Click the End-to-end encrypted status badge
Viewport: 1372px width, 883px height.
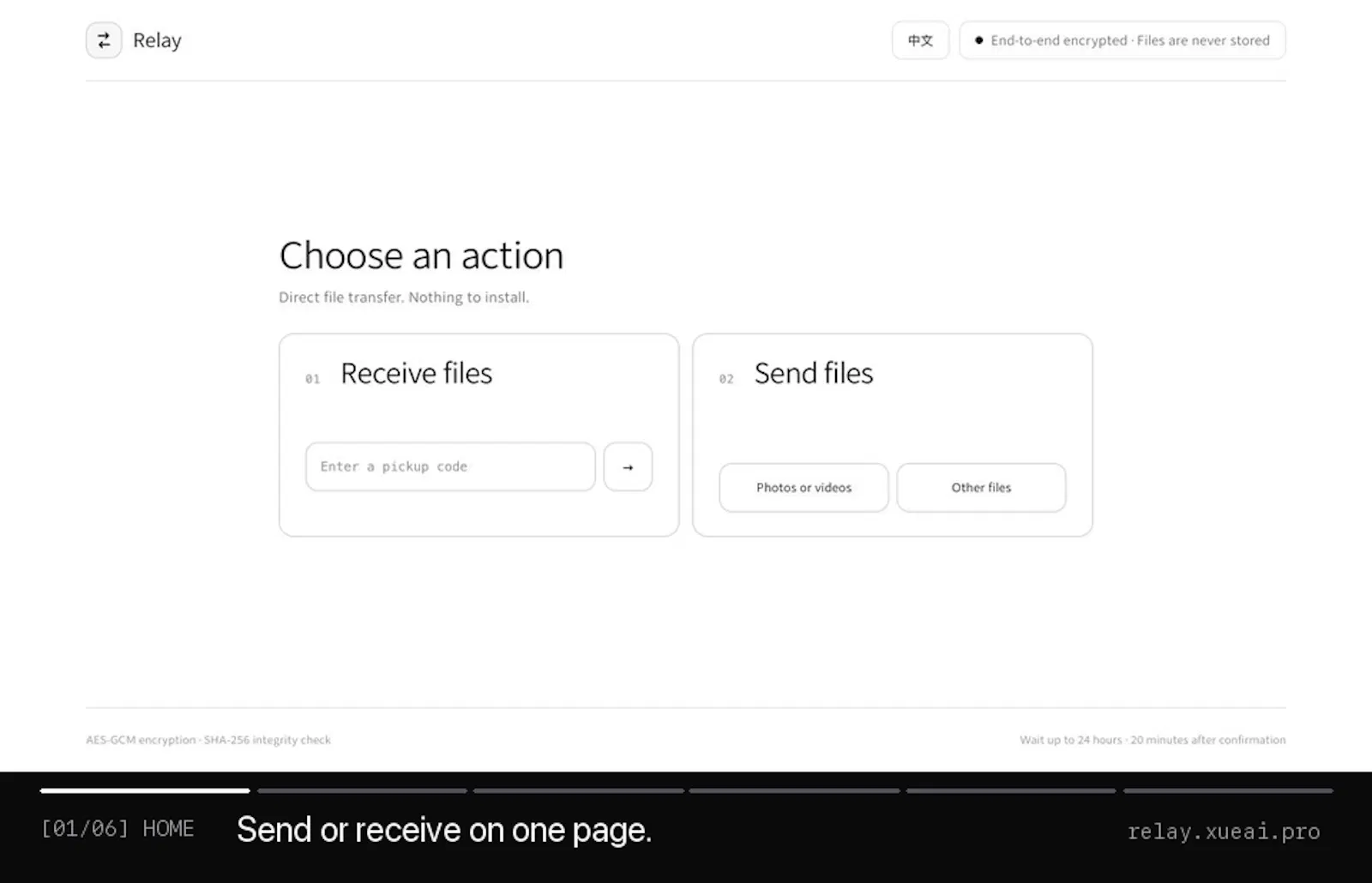pos(1122,40)
